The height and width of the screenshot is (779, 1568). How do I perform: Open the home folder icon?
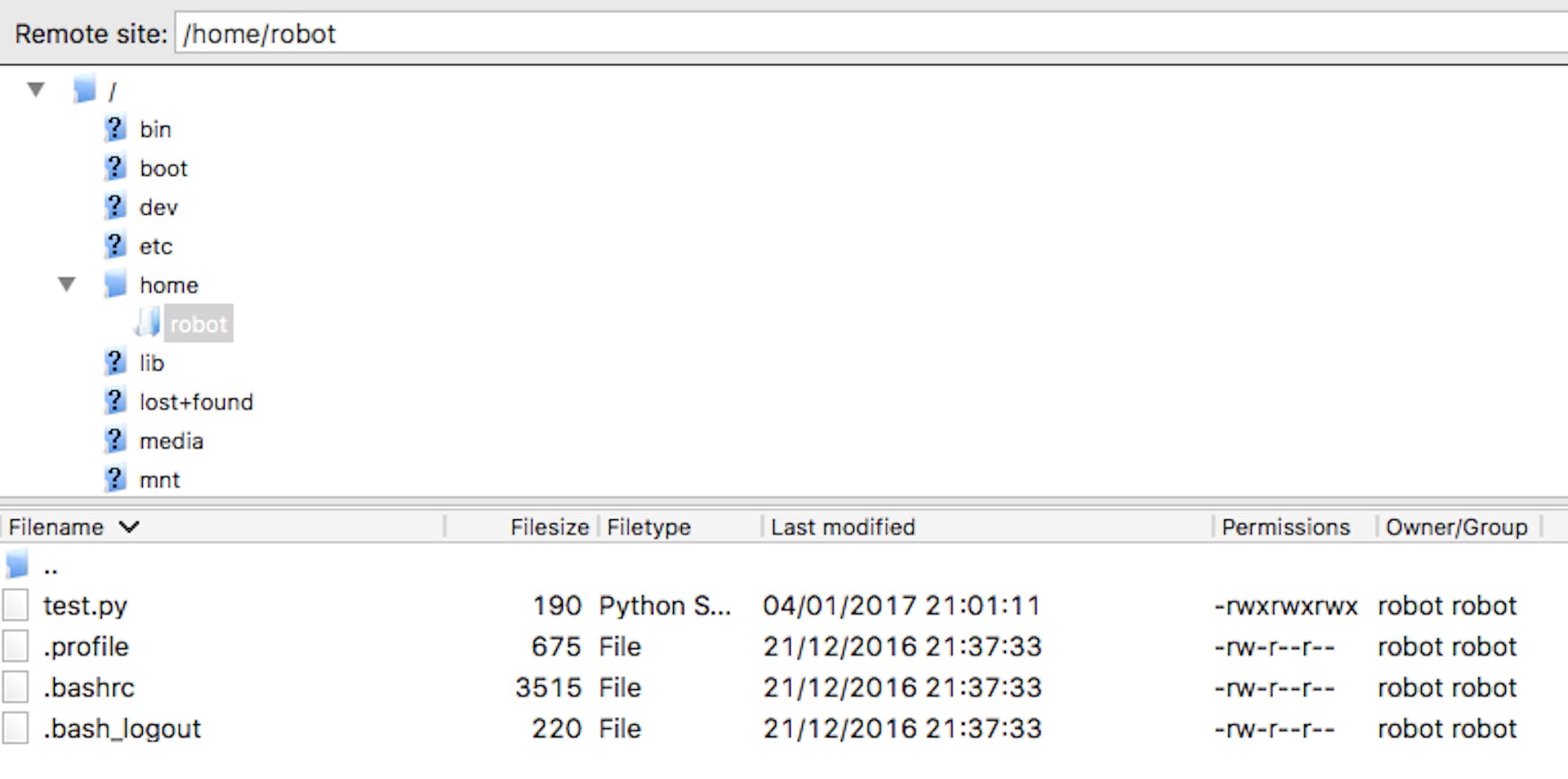tap(114, 284)
